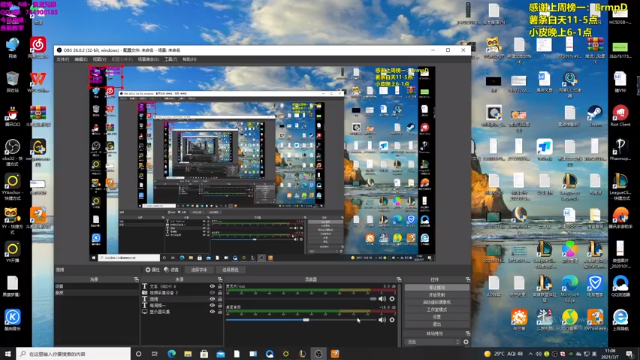
Task: Mute the 麦克风/Aux speaker icon
Action: point(382,299)
